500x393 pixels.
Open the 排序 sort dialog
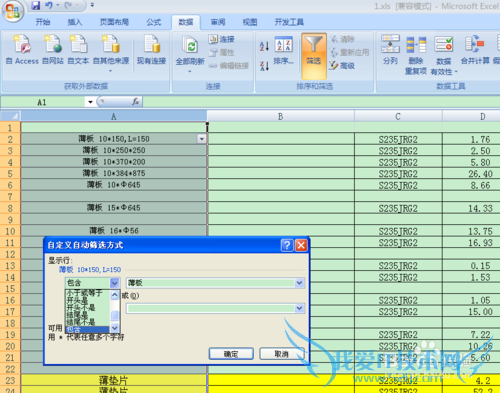(x=284, y=50)
